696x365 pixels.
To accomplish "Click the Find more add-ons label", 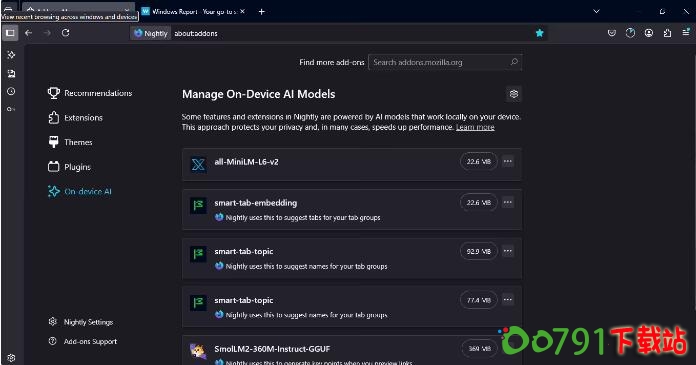I will click(x=332, y=63).
